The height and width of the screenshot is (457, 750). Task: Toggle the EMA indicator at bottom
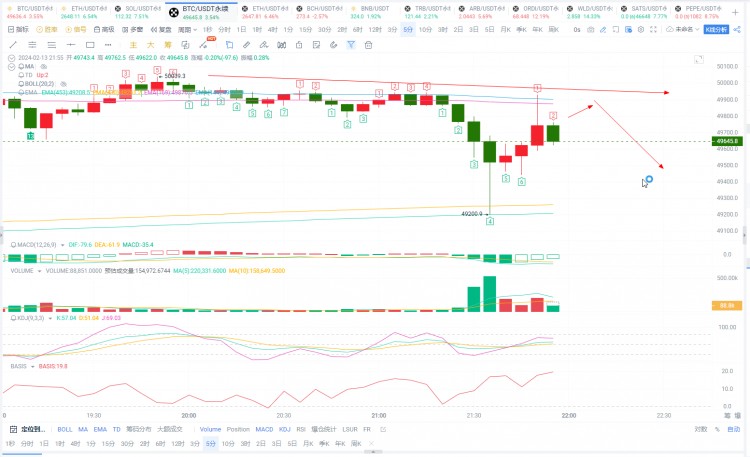(x=100, y=429)
